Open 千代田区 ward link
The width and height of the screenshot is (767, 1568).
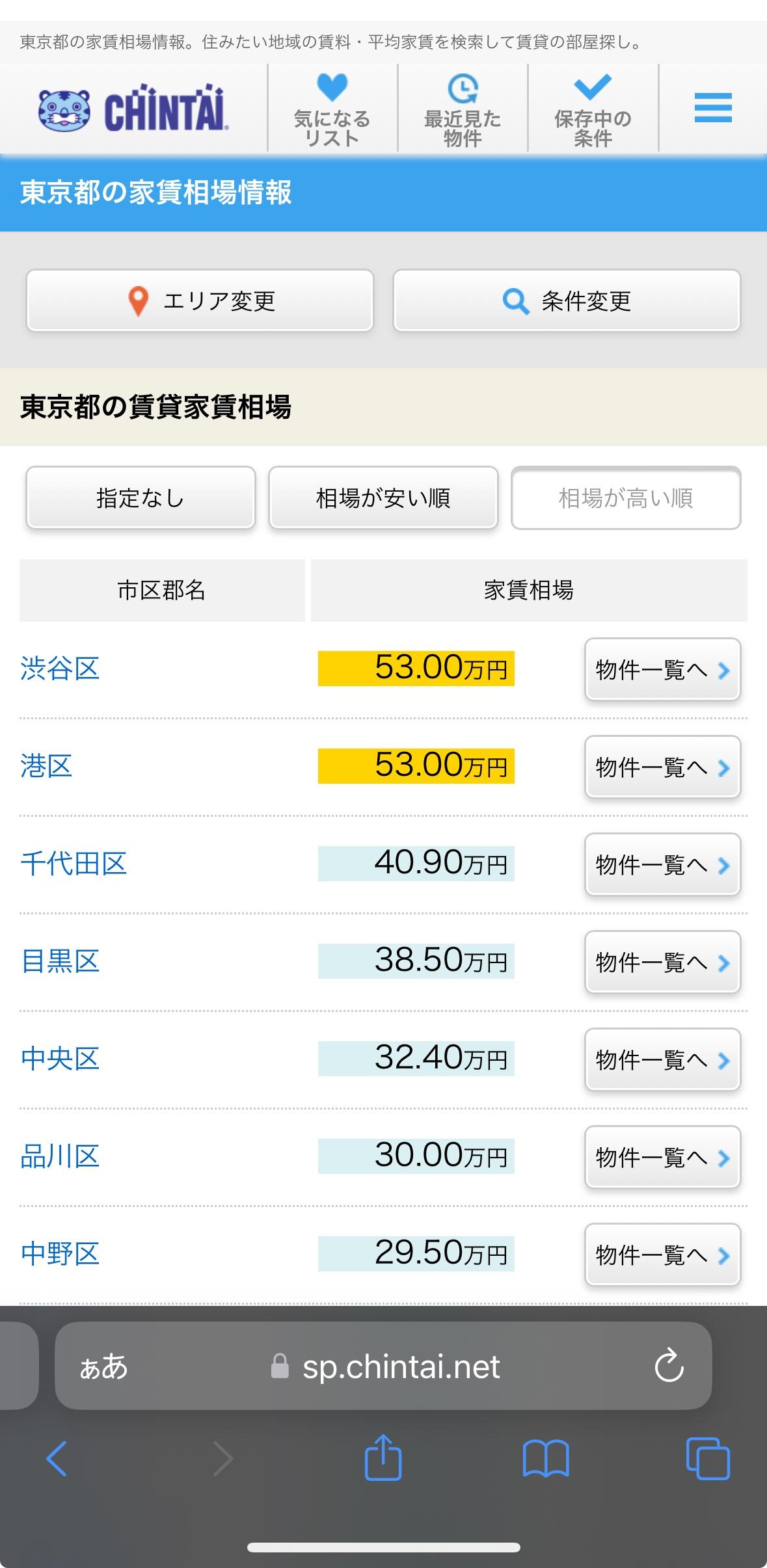74,864
